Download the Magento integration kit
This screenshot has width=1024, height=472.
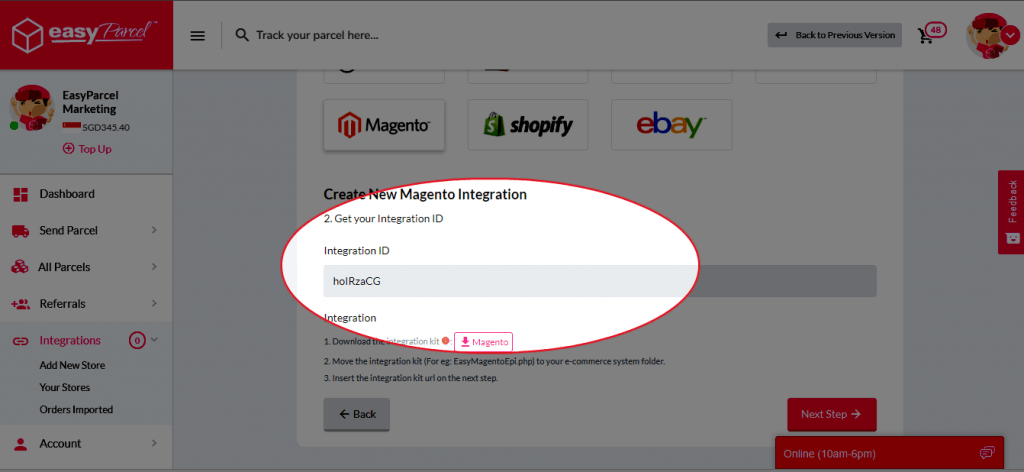coord(483,342)
